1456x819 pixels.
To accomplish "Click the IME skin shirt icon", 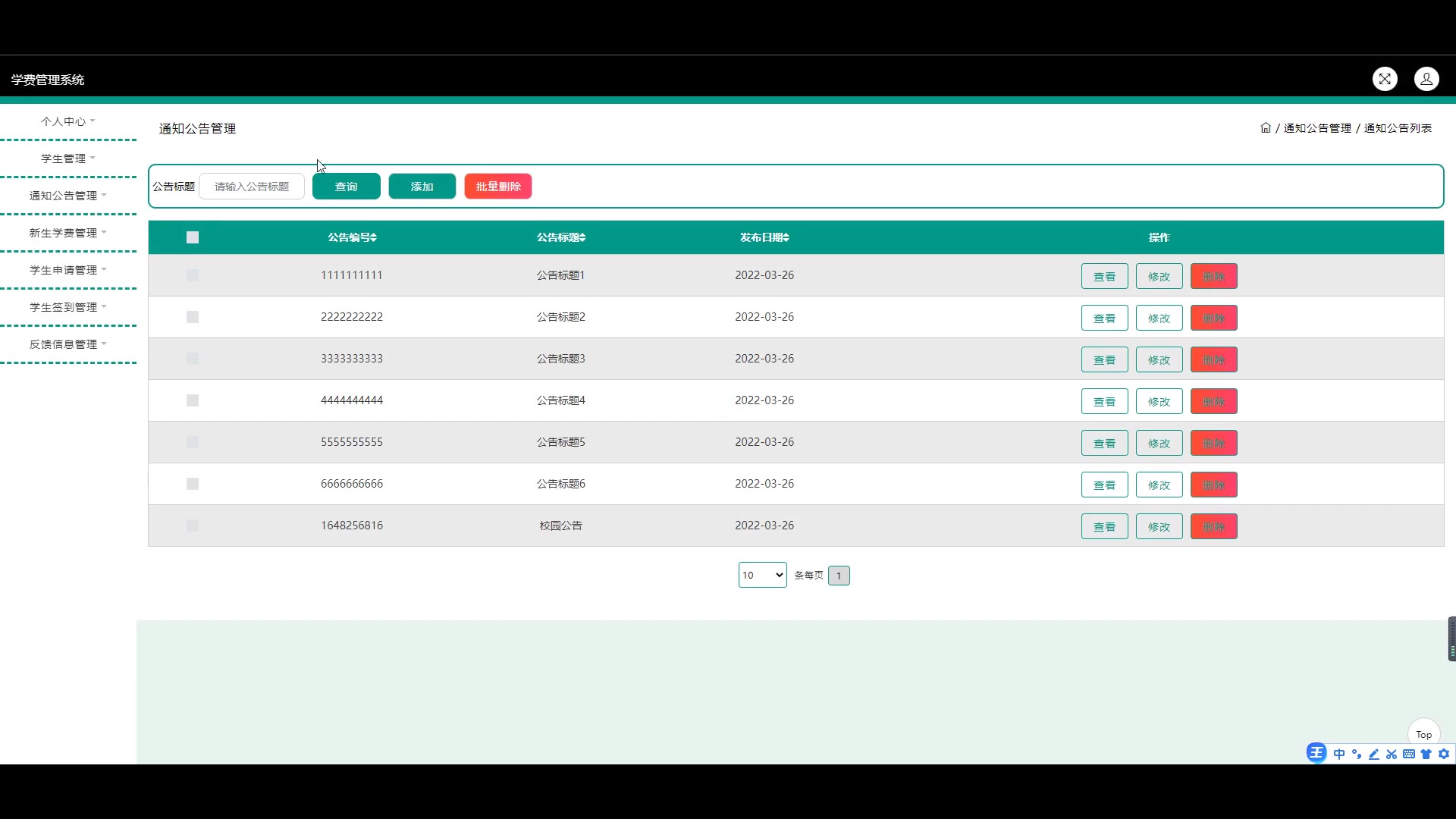I will click(1426, 754).
